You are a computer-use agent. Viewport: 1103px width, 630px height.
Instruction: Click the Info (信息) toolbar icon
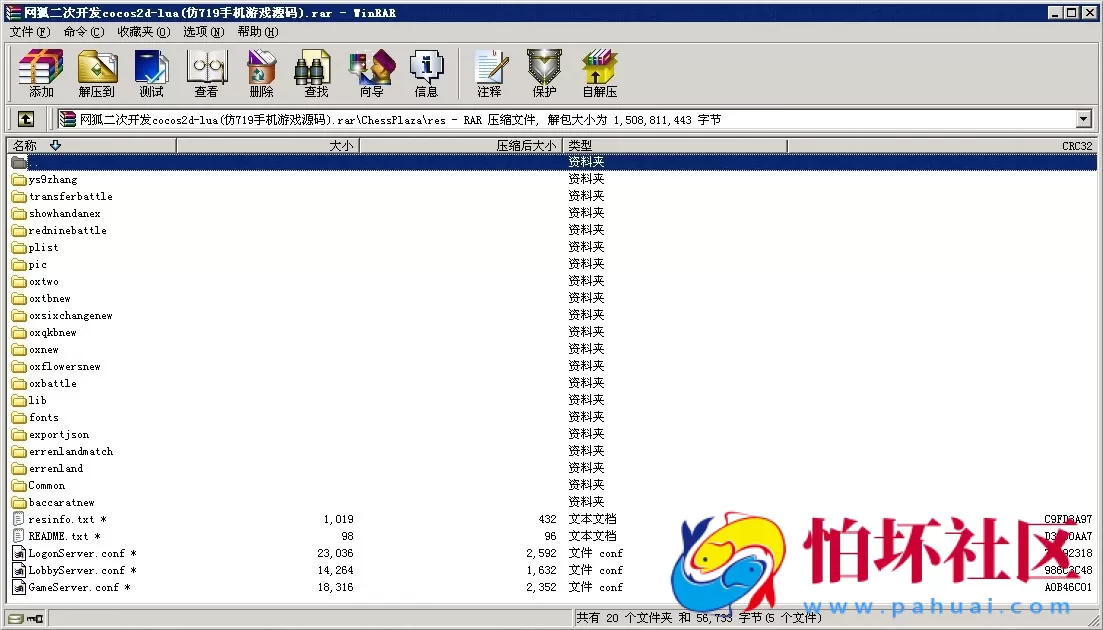(426, 73)
